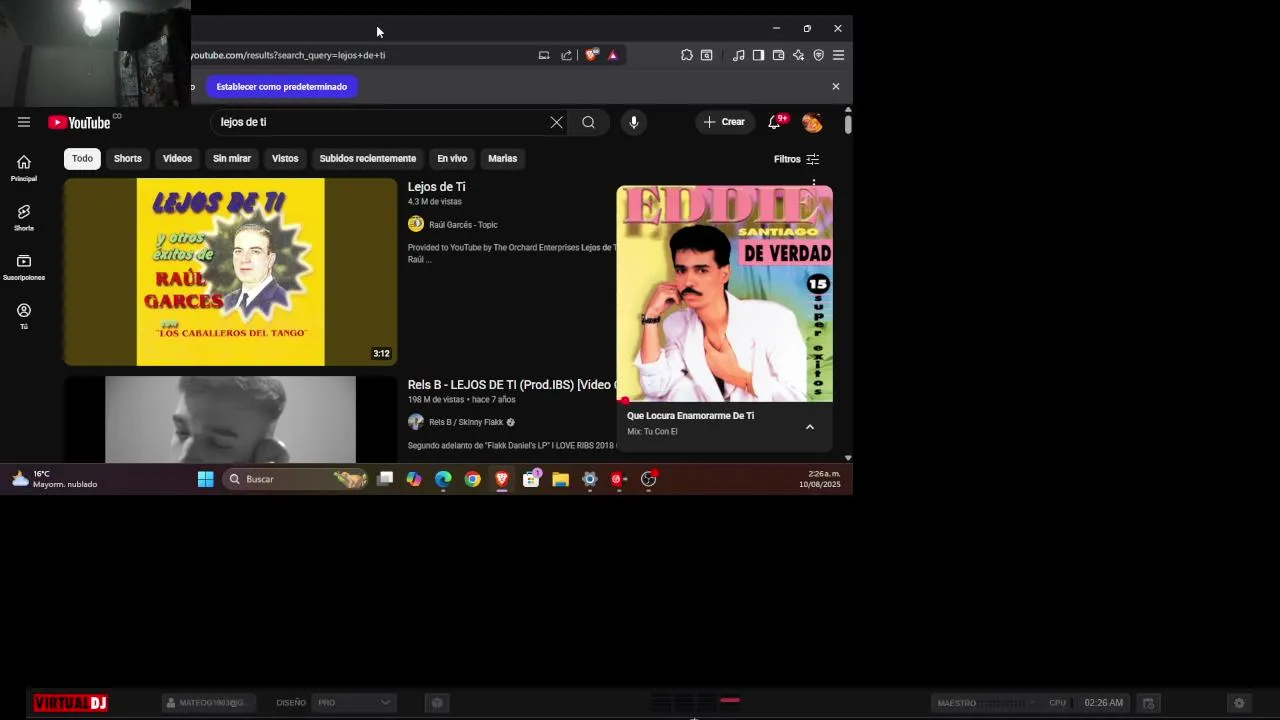
Task: Cast the page using the screen icon in address bar
Action: click(544, 55)
